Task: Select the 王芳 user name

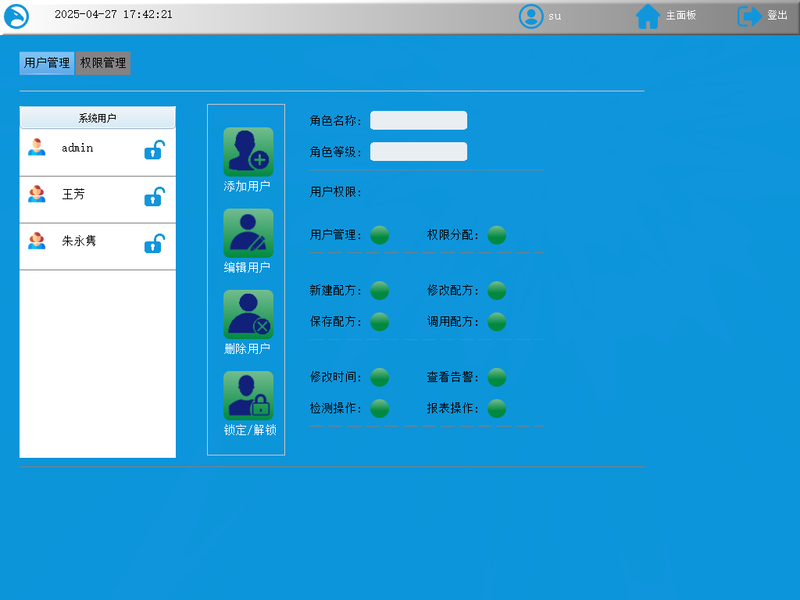Action: click(x=73, y=194)
